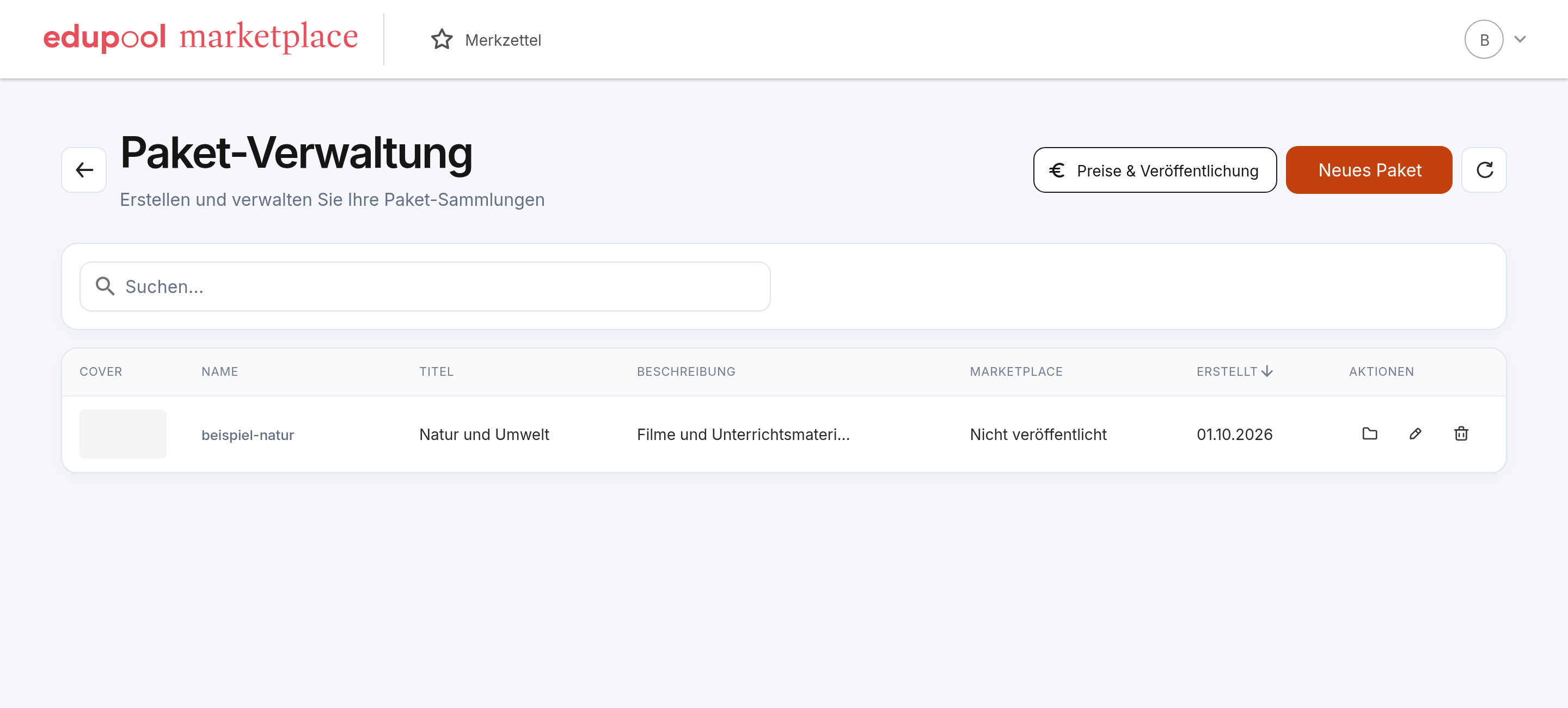Image resolution: width=1568 pixels, height=708 pixels.
Task: Open the folder icon for beispiel-natur
Action: tap(1370, 434)
